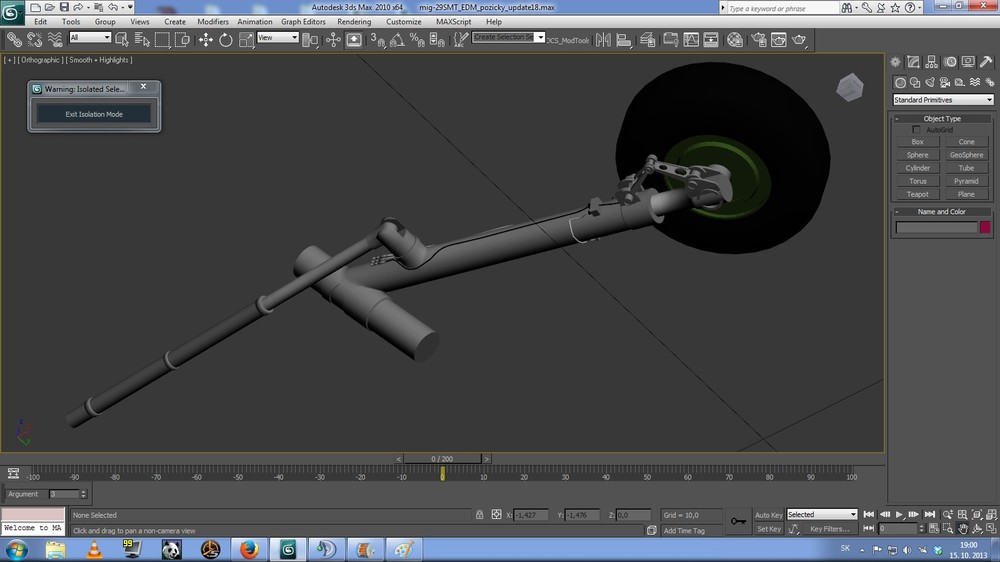The height and width of the screenshot is (562, 1000).
Task: Open the Graph Editors menu
Action: pos(304,22)
